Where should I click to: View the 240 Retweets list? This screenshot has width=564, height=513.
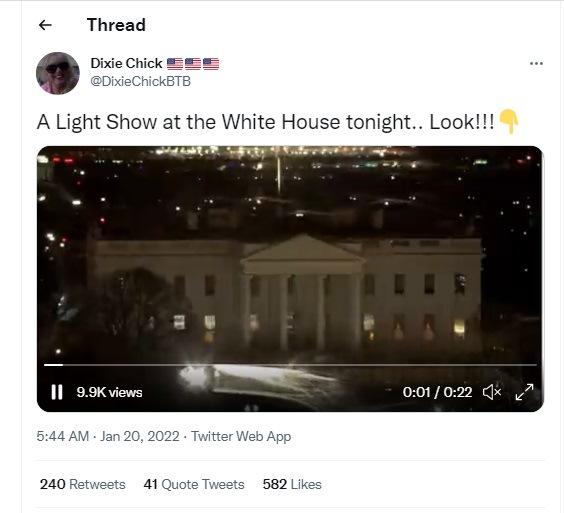[83, 484]
